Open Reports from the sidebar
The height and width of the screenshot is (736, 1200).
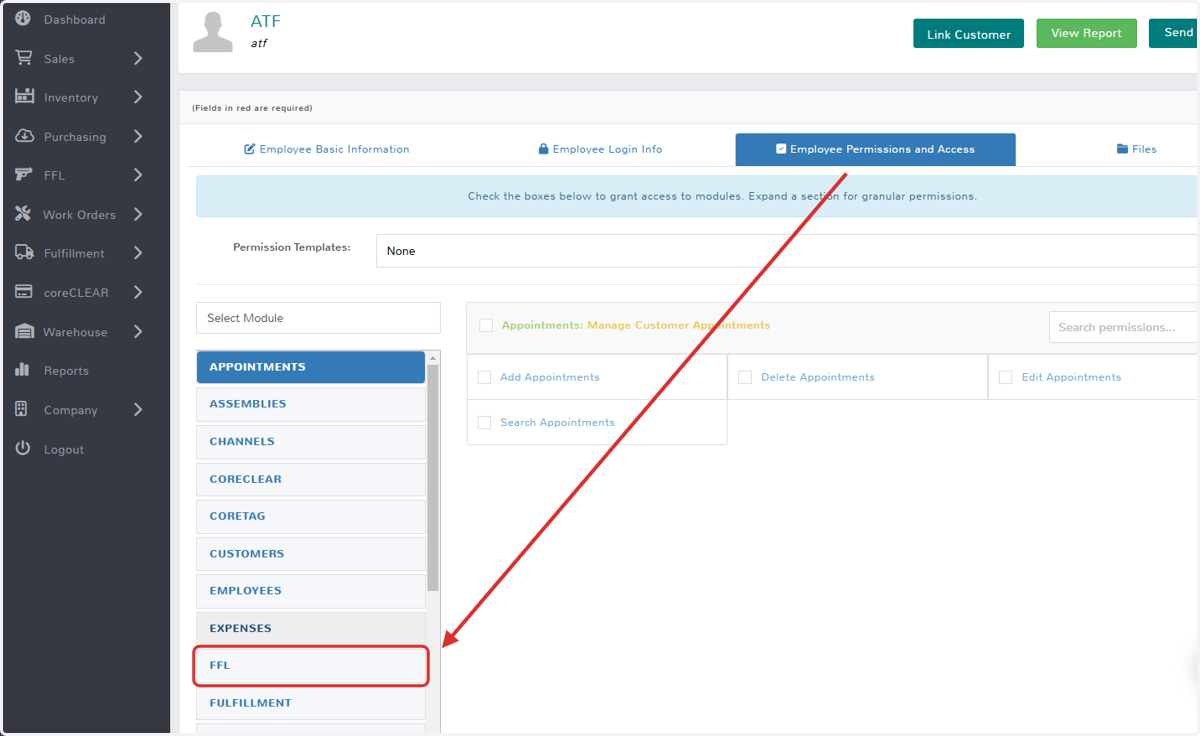click(66, 371)
